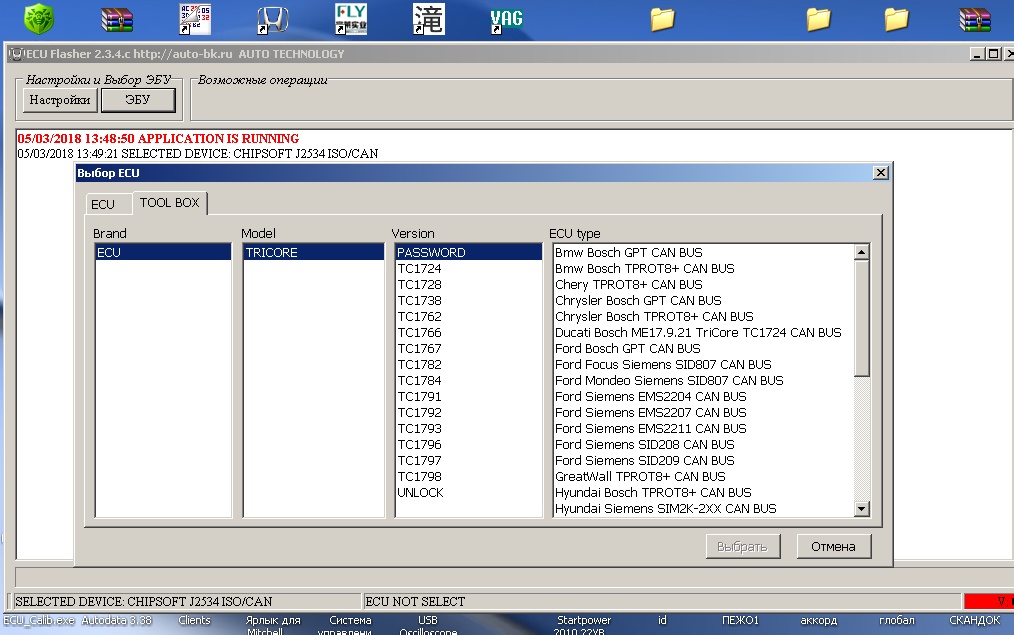The width and height of the screenshot is (1014, 635).
Task: Click the Выбрать button
Action: tap(742, 546)
